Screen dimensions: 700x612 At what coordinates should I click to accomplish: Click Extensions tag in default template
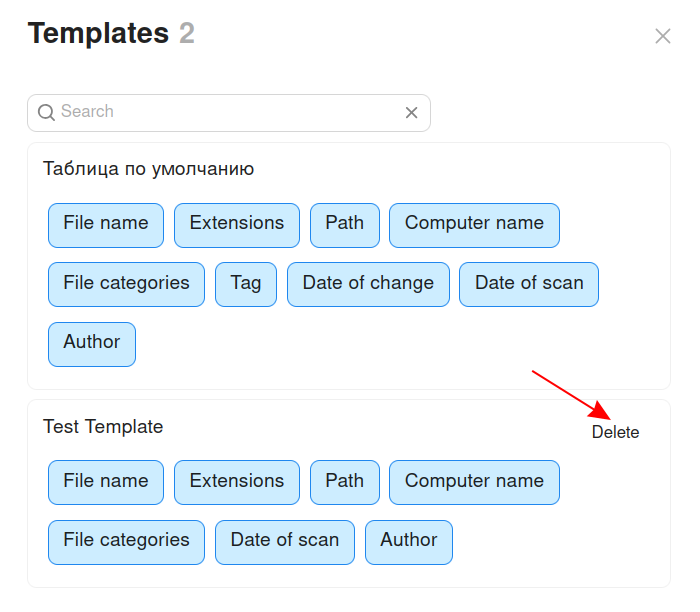[237, 224]
